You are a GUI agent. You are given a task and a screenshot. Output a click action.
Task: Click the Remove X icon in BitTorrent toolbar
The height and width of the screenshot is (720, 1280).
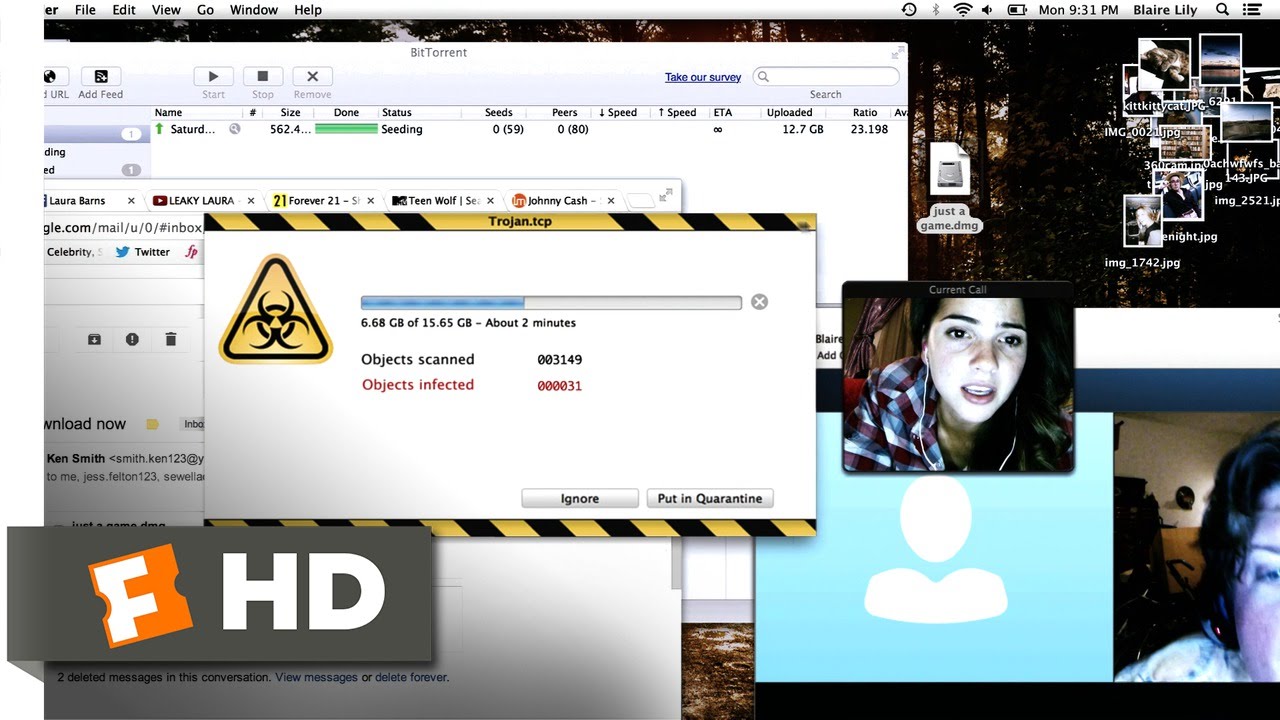tap(312, 76)
